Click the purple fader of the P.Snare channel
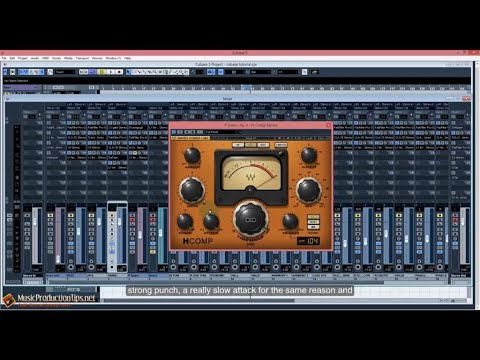Image resolution: width=480 pixels, height=360 pixels. point(140,235)
